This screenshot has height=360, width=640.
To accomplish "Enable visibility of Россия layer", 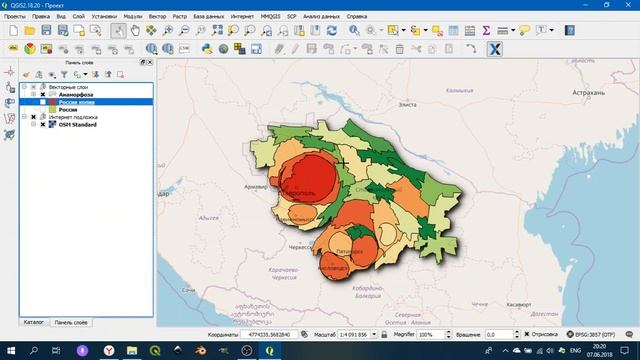I will coord(43,109).
